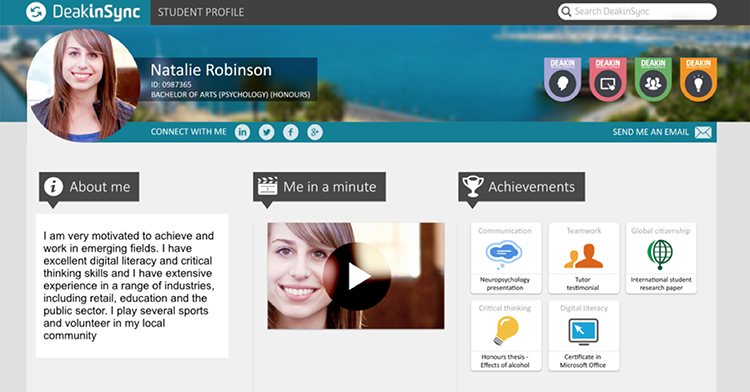Click the trophy icon beside Achievements
The image size is (750, 392).
tap(473, 186)
